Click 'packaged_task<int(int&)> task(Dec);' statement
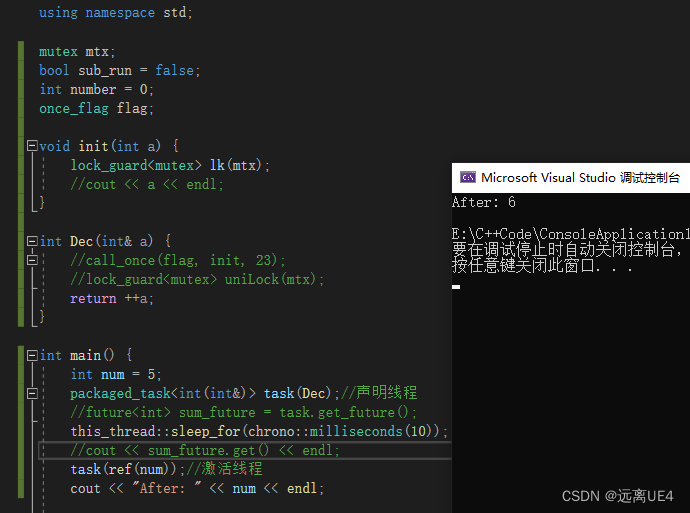690x513 pixels. (205, 393)
